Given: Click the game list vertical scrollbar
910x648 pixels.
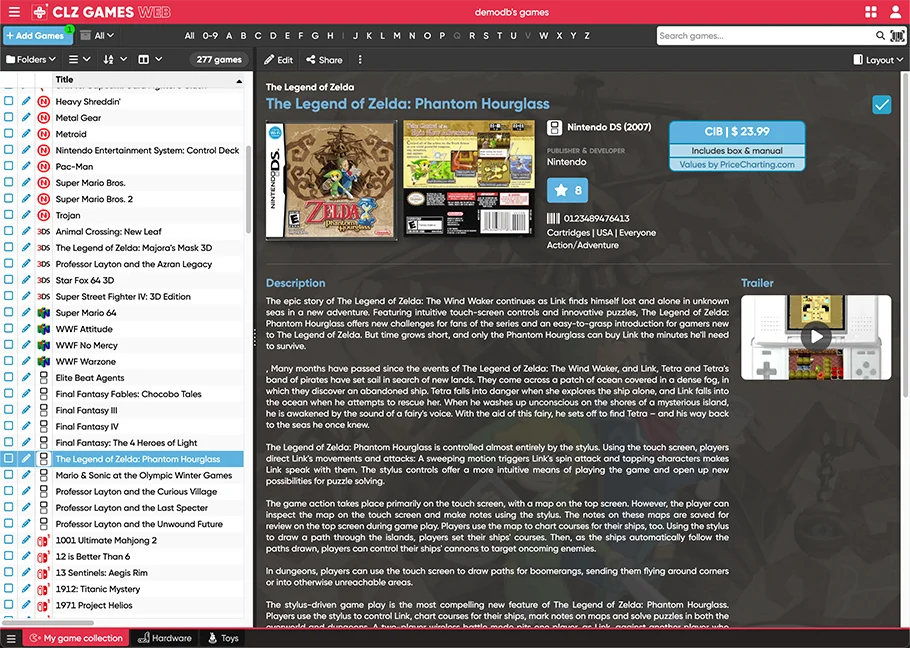Looking at the screenshot, I should click(x=248, y=189).
